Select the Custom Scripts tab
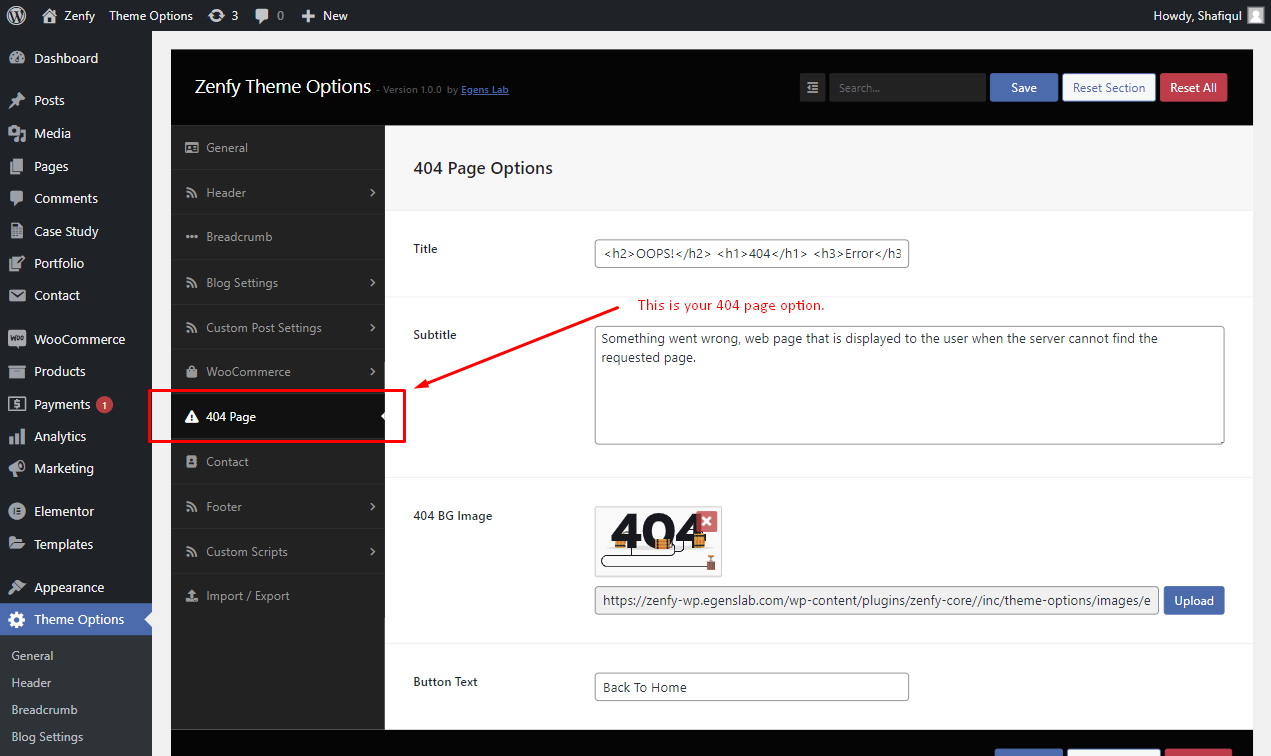 coord(278,551)
